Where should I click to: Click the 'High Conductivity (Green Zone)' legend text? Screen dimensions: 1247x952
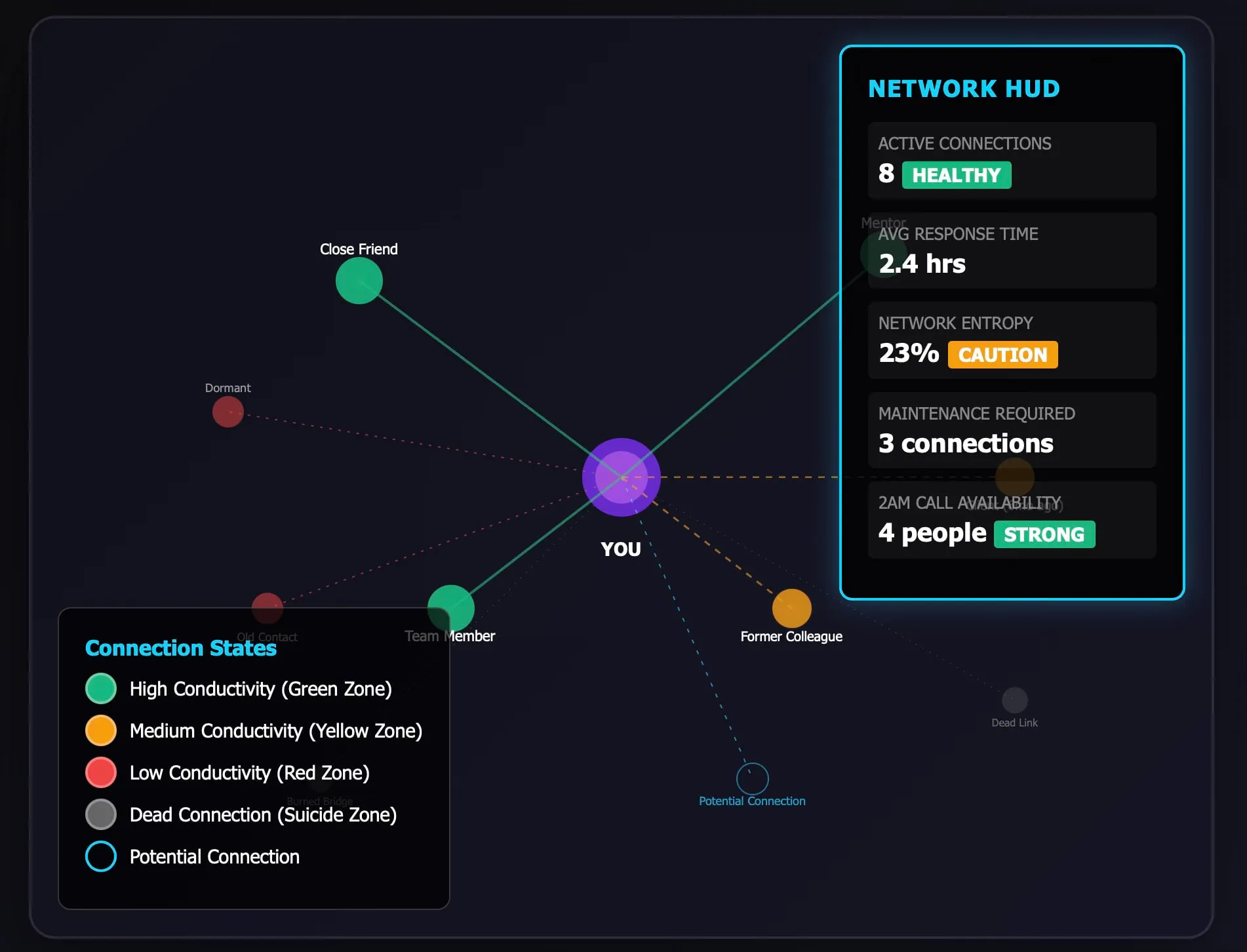point(261,689)
